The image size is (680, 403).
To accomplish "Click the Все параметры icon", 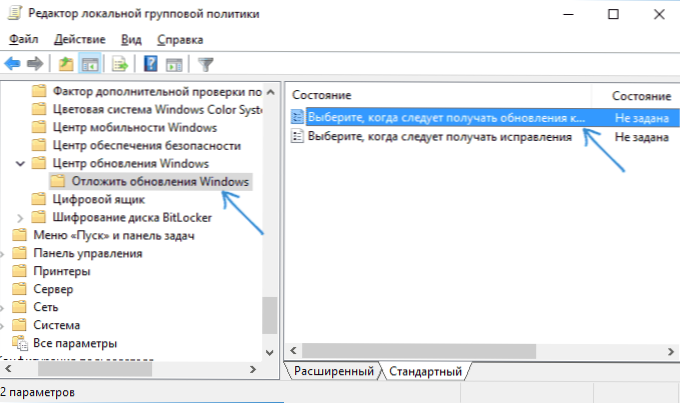I will [20, 343].
